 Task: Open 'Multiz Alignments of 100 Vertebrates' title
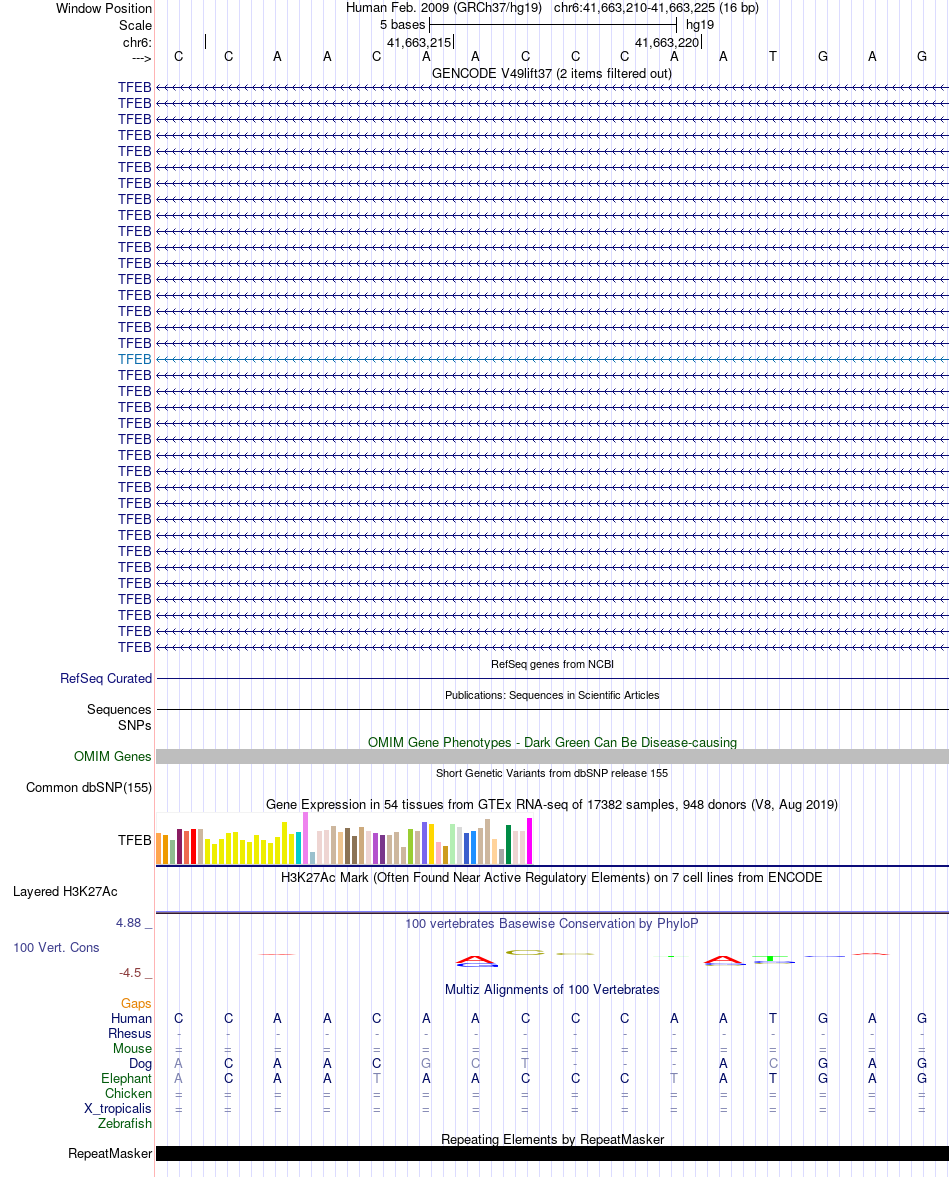(552, 989)
